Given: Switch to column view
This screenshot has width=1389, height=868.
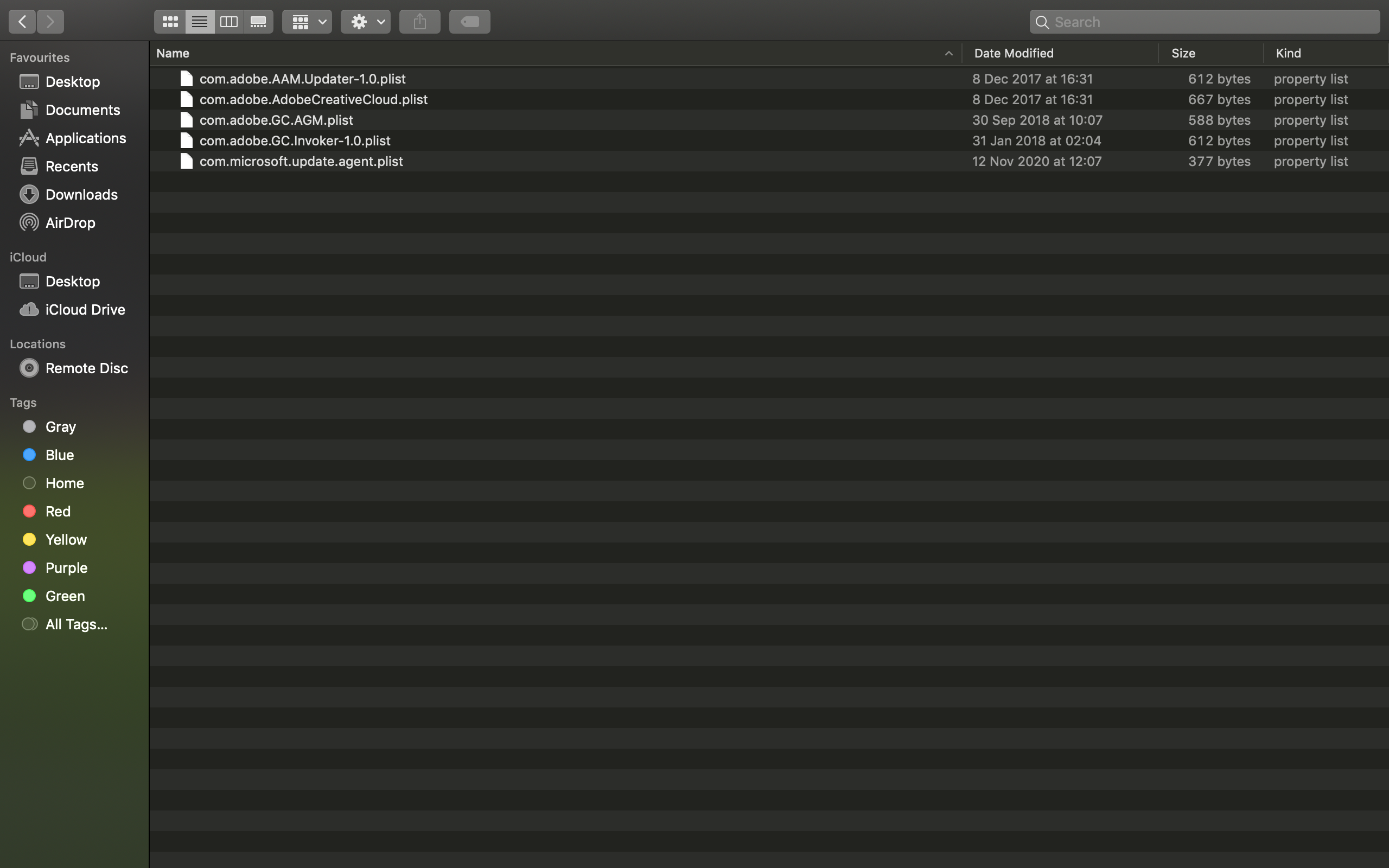Looking at the screenshot, I should (229, 22).
